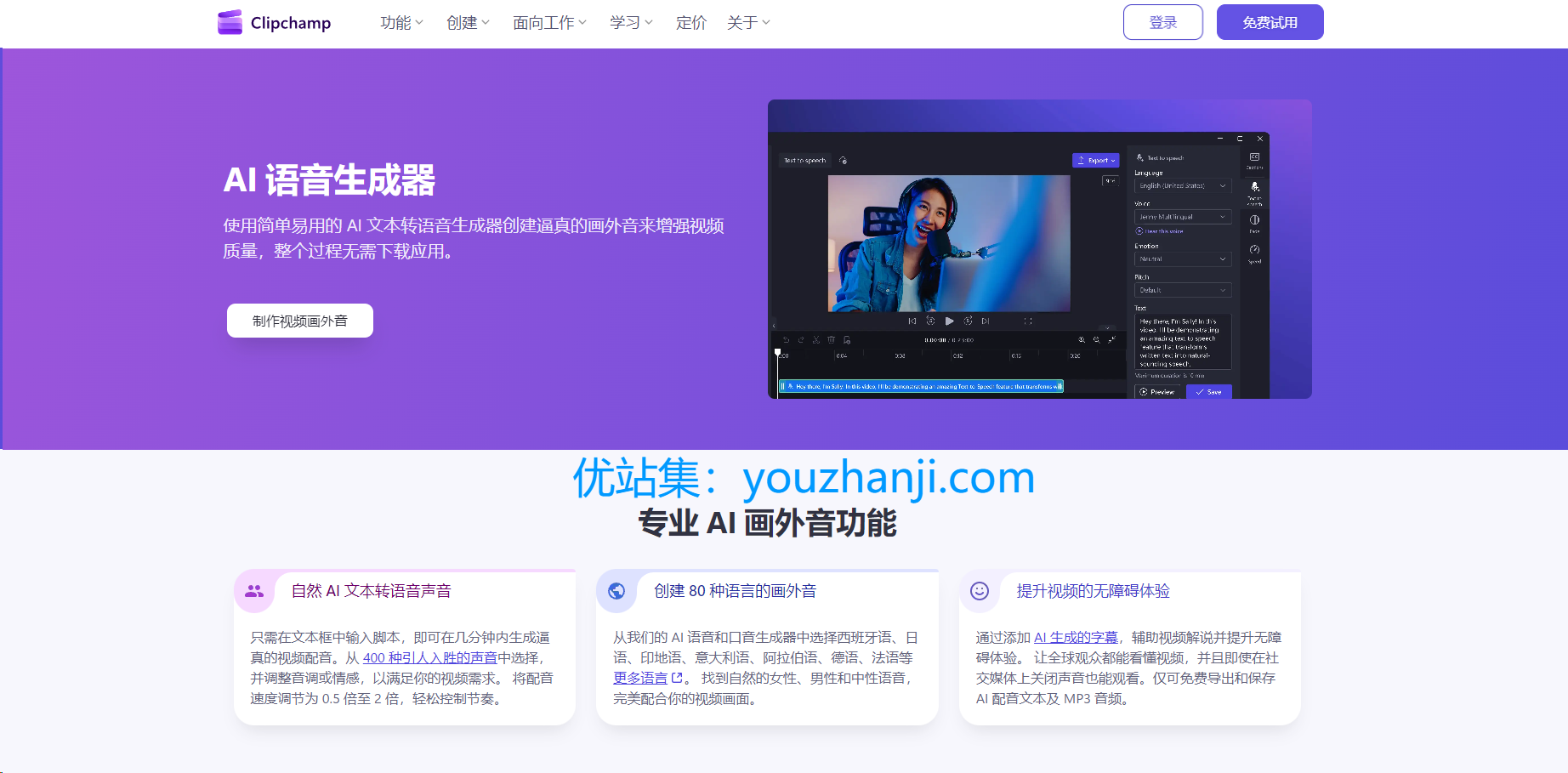
Task: Click the forward 5 seconds icon
Action: point(968,321)
